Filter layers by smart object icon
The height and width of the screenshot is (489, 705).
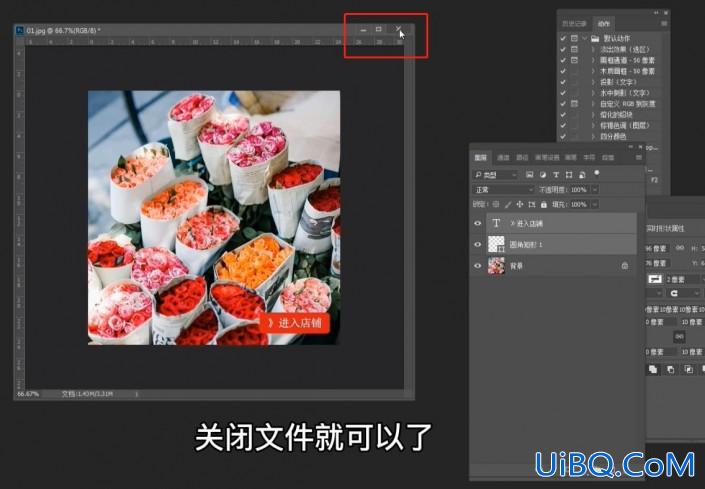point(582,174)
